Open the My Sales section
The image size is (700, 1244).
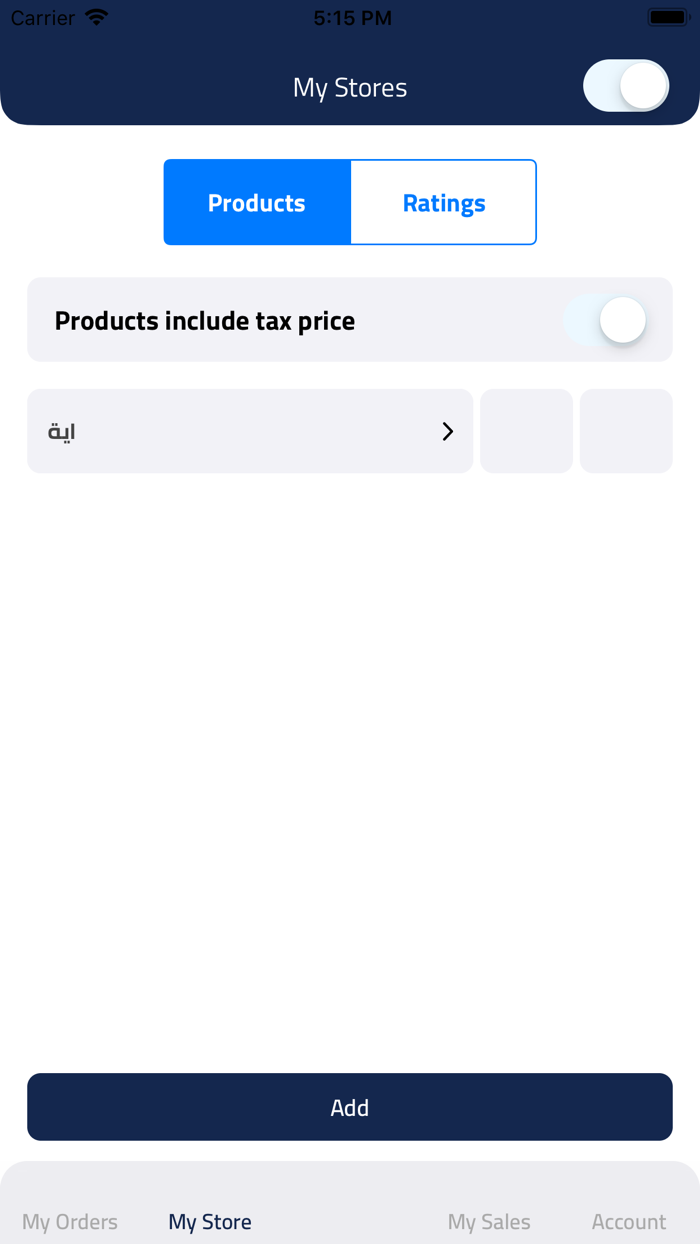[x=489, y=1221]
